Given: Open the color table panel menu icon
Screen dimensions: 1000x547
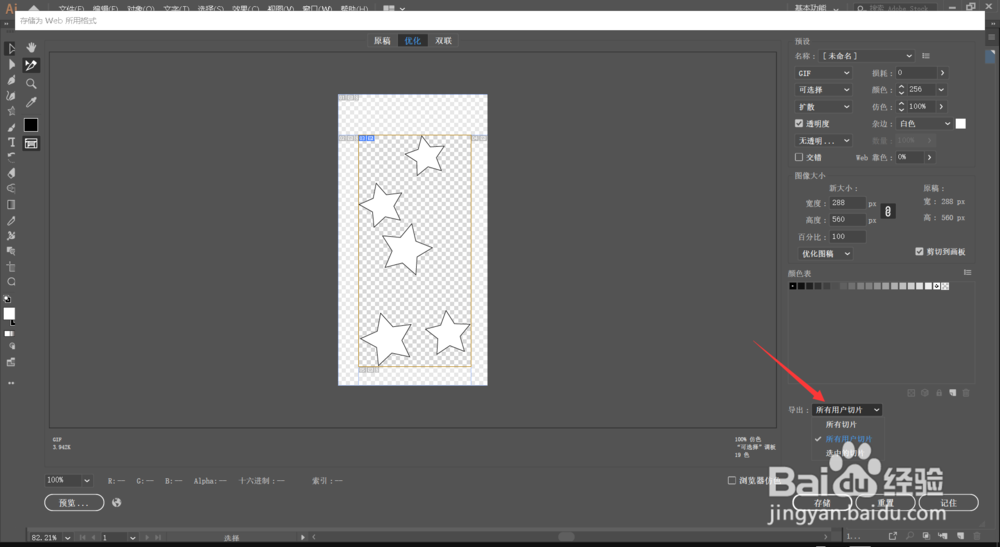Looking at the screenshot, I should [967, 273].
